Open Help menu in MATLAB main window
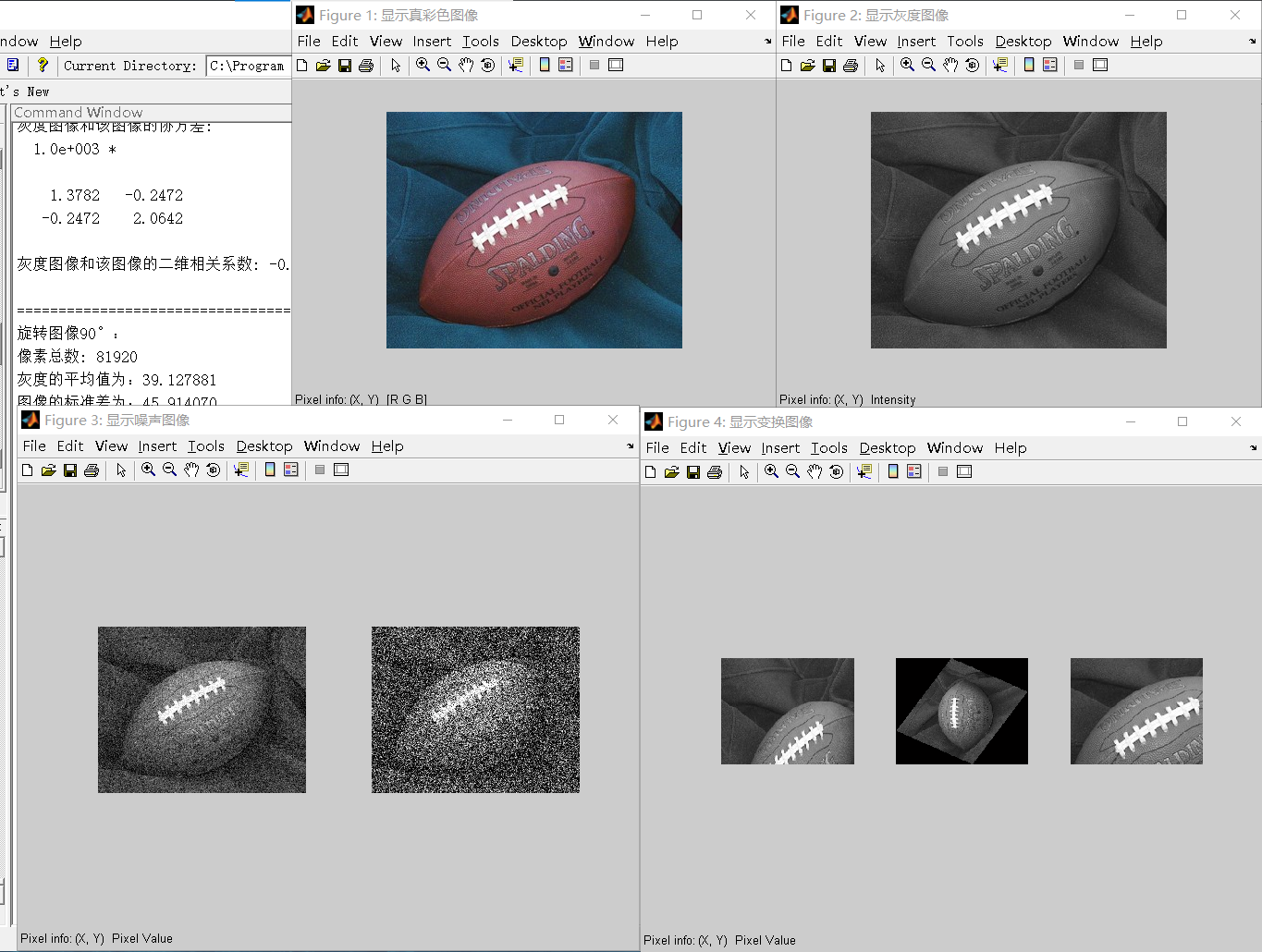The width and height of the screenshot is (1262, 952). (x=66, y=42)
